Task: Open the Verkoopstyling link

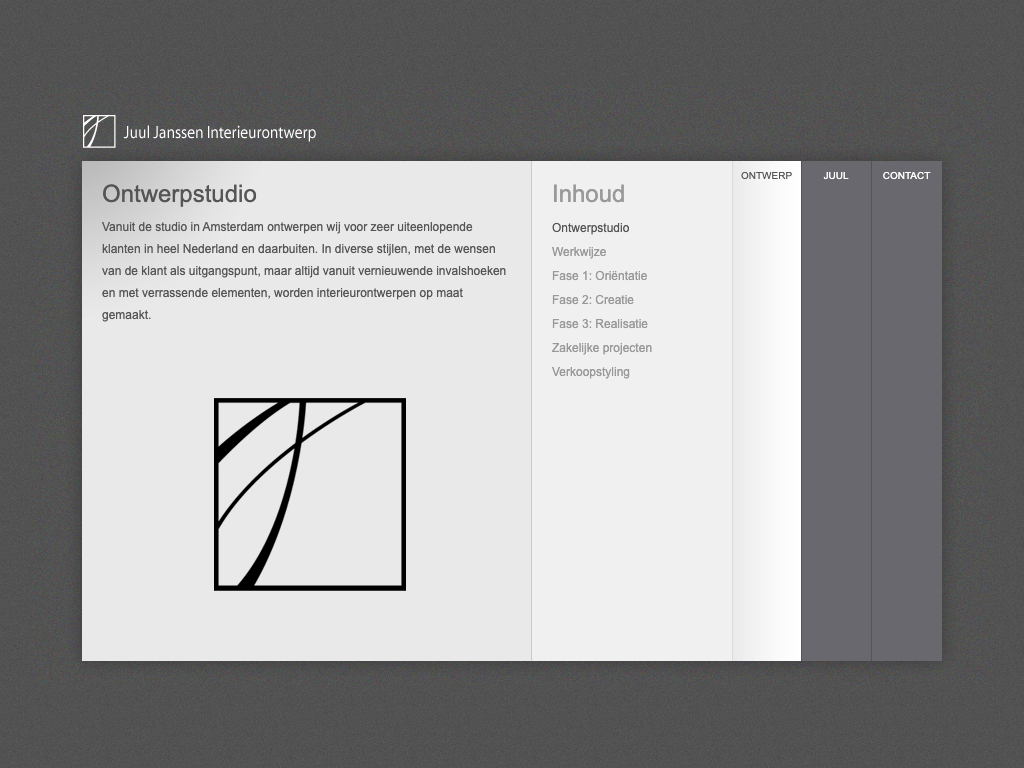Action: coord(591,372)
